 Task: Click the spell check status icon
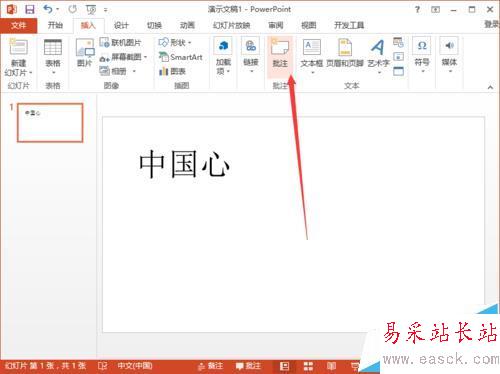pos(102,366)
